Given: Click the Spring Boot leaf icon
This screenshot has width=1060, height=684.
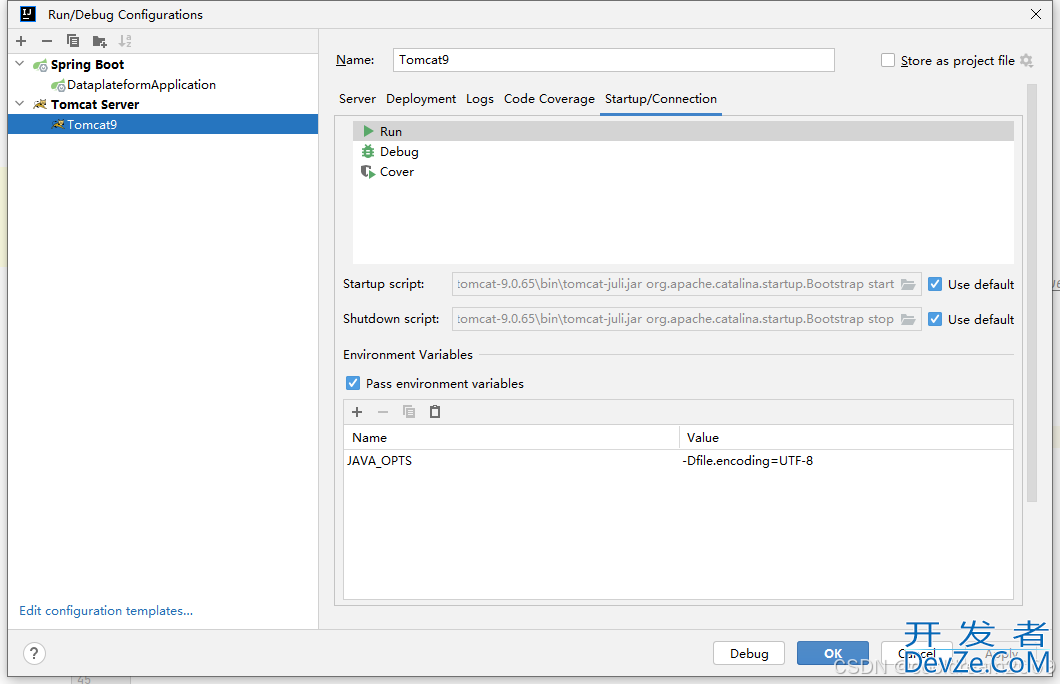Looking at the screenshot, I should coord(40,65).
